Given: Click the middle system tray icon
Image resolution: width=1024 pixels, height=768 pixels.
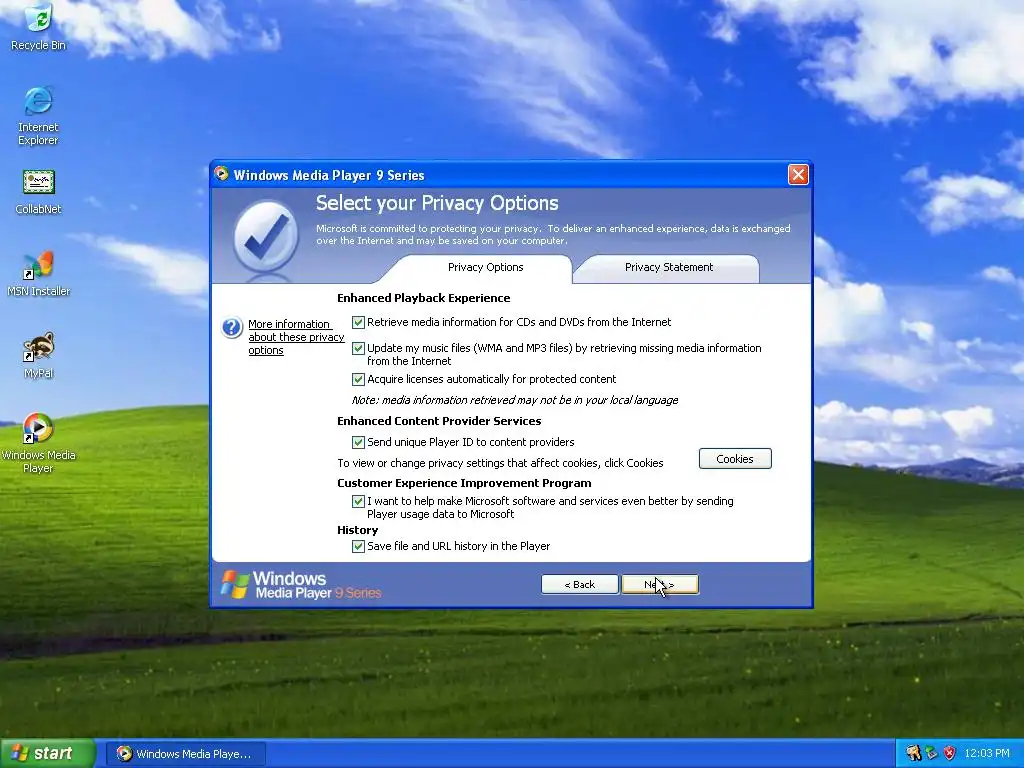Looking at the screenshot, I should click(x=931, y=753).
